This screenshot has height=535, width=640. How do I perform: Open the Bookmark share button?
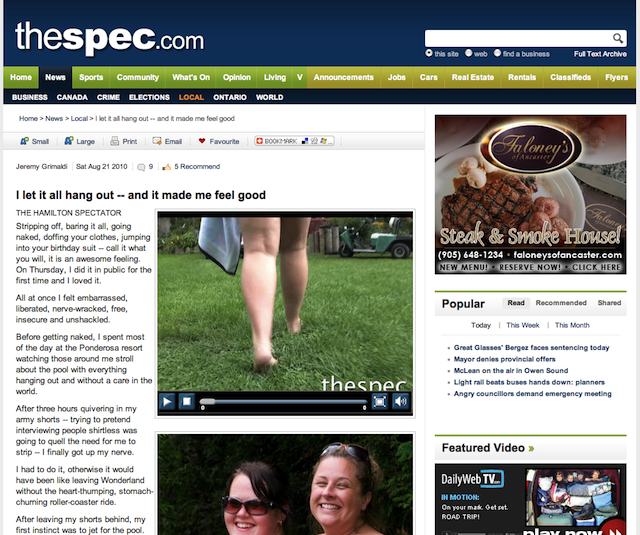pos(294,141)
